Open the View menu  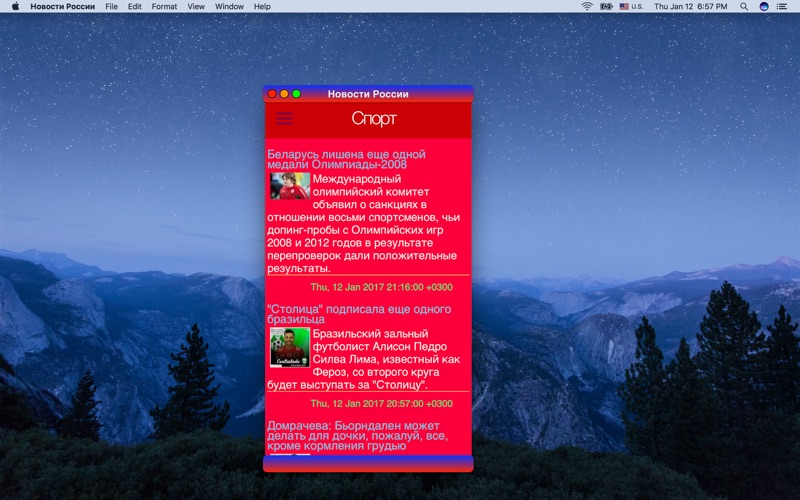(x=196, y=7)
